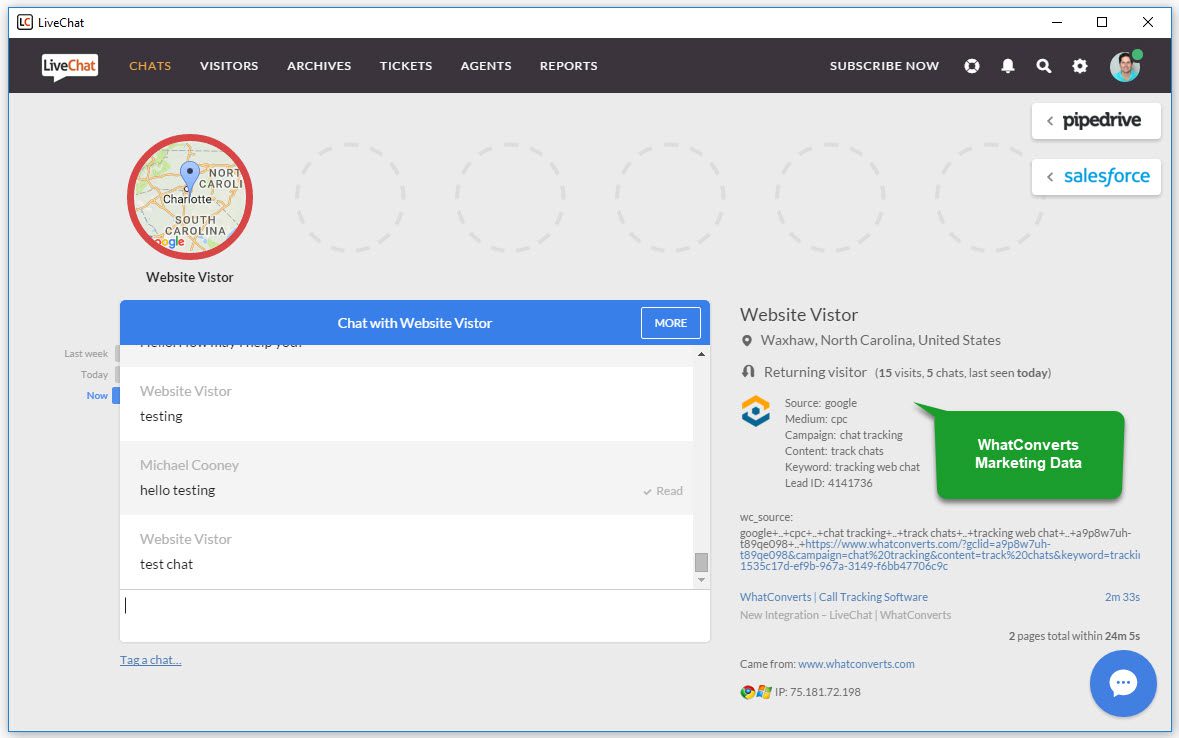The height and width of the screenshot is (738, 1179).
Task: Expand the salesforce side panel
Action: [x=1096, y=177]
